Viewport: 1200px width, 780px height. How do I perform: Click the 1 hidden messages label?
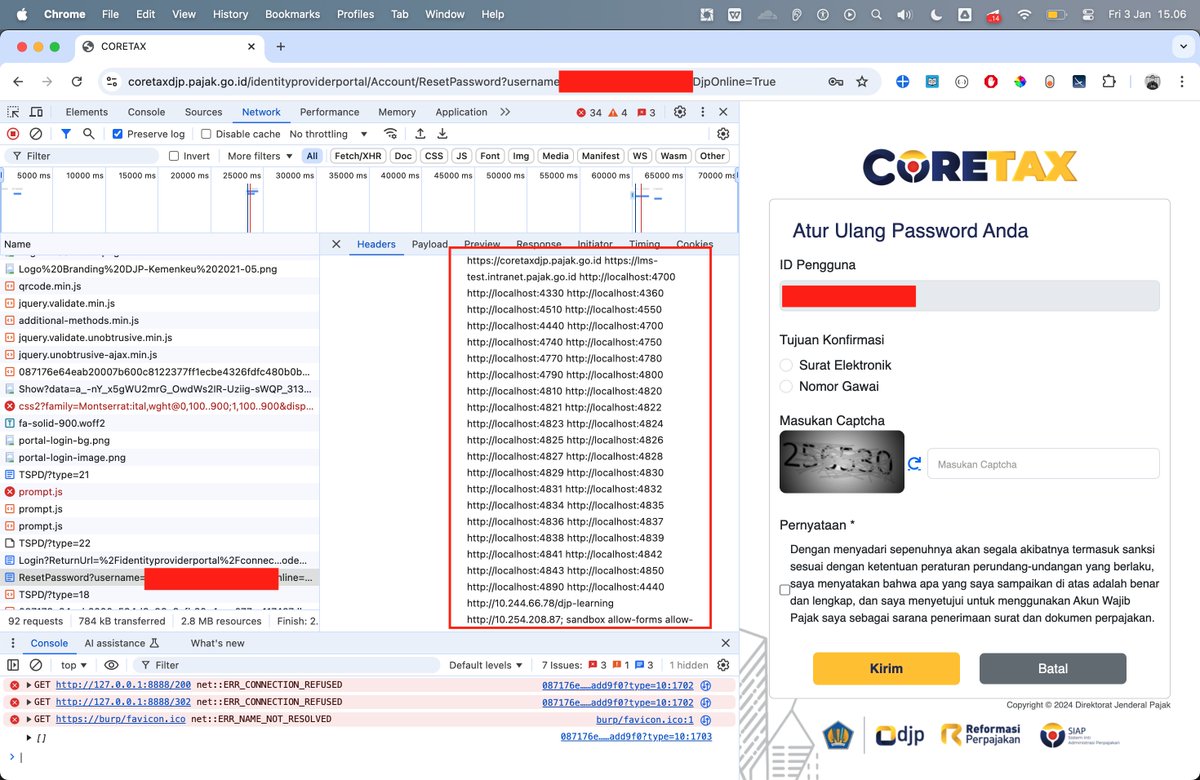pyautogui.click(x=689, y=665)
